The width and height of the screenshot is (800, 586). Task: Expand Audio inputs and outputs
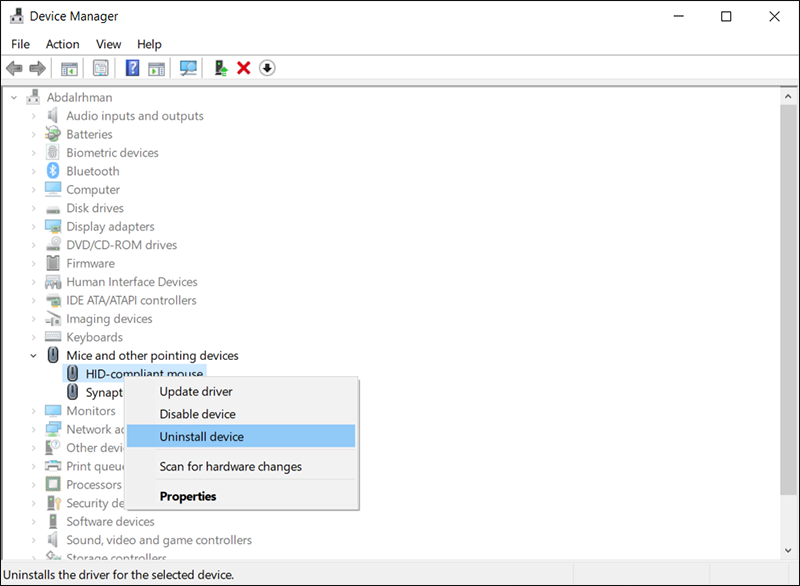click(x=34, y=116)
